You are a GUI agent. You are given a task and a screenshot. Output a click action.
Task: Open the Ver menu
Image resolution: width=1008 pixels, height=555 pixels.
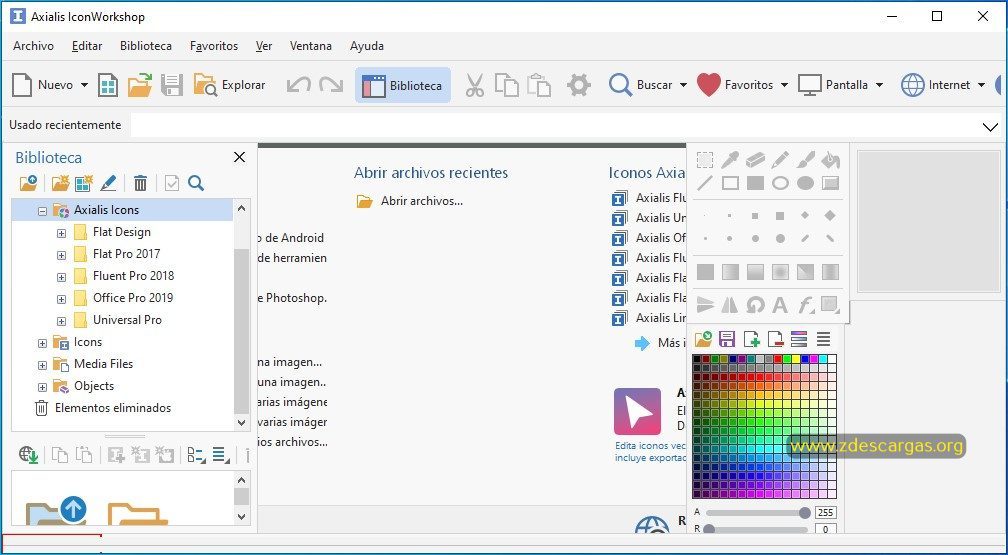[264, 46]
